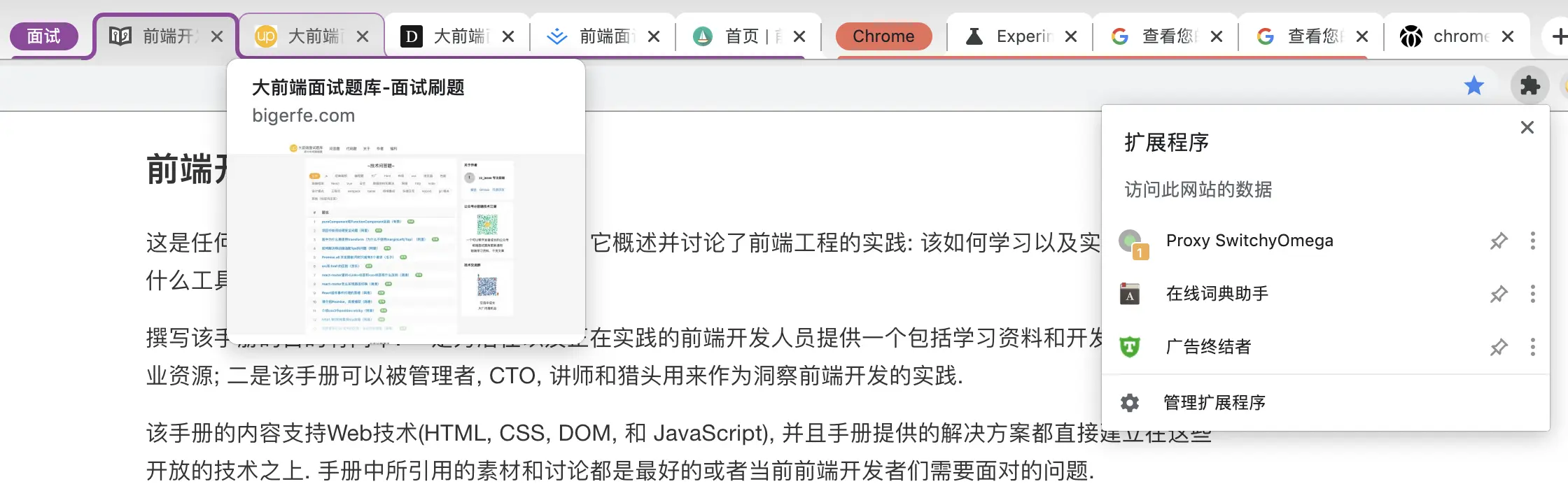Click the gear icon beside 管理扩展程序
Image resolution: width=1568 pixels, height=491 pixels.
pyautogui.click(x=1130, y=403)
